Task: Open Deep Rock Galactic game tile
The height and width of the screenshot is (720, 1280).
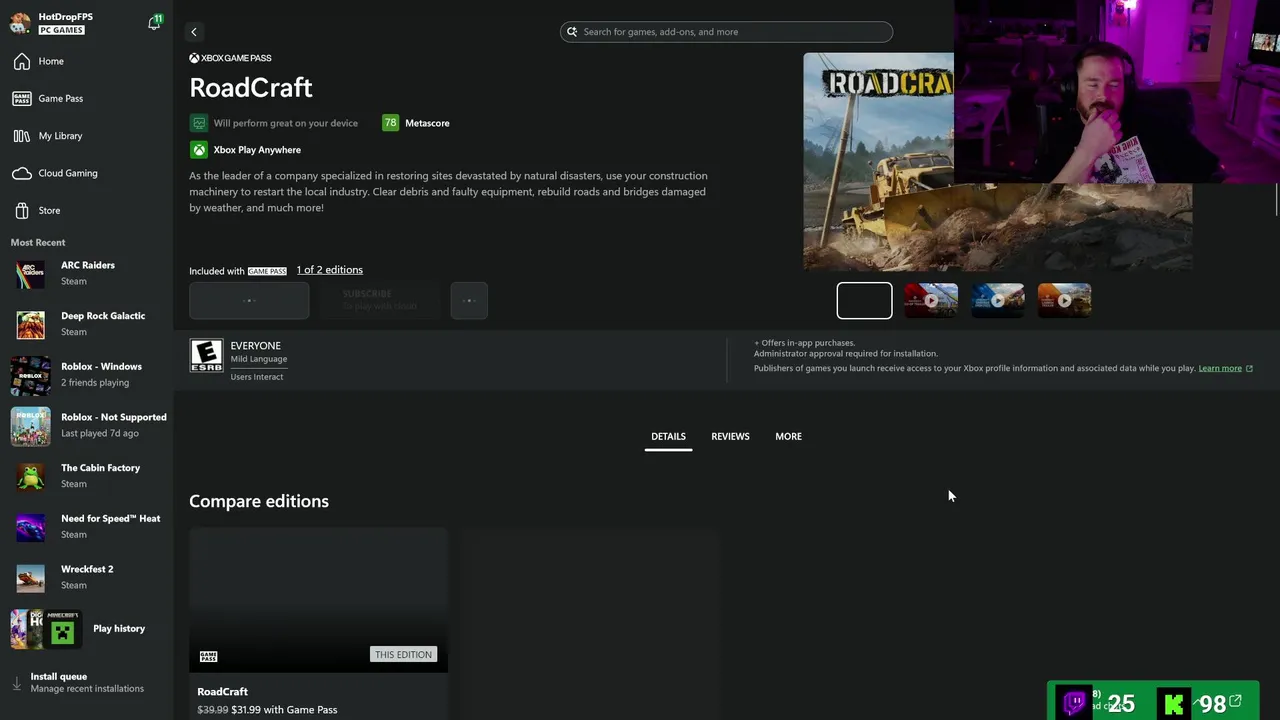Action: 86,324
